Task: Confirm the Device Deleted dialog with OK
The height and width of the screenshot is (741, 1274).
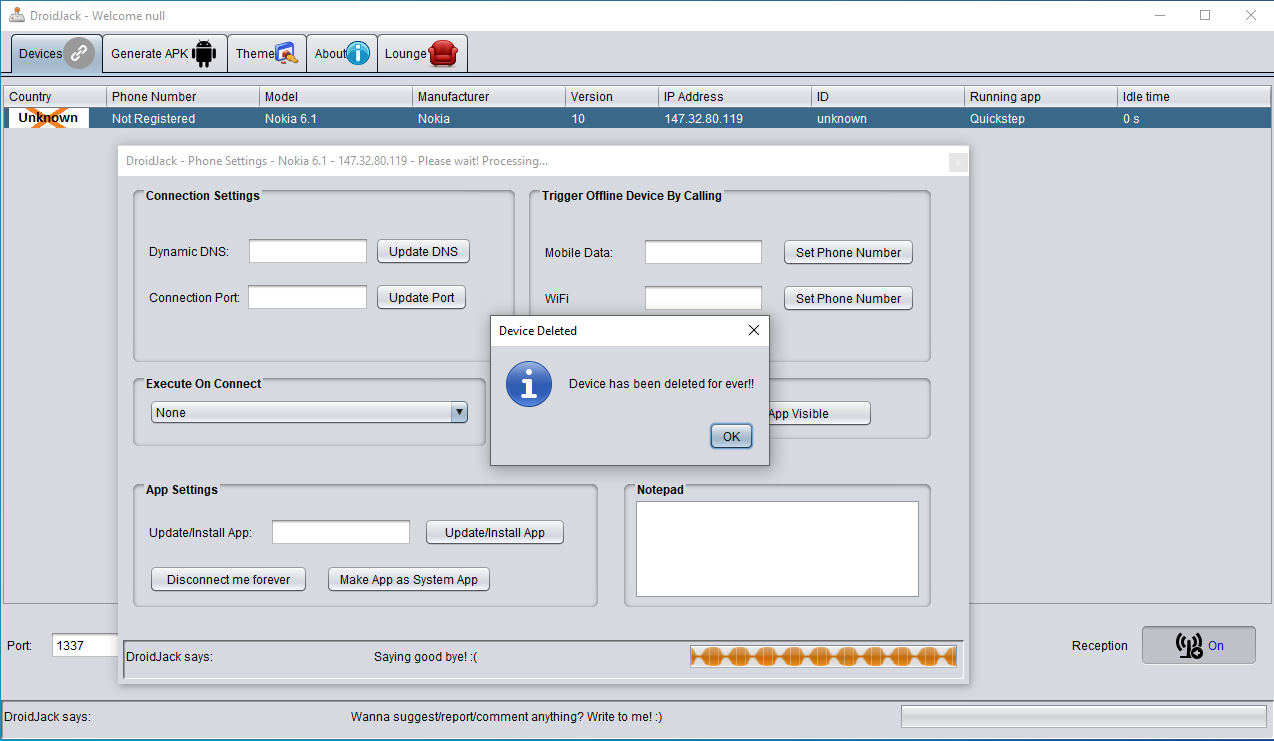Action: (x=731, y=436)
